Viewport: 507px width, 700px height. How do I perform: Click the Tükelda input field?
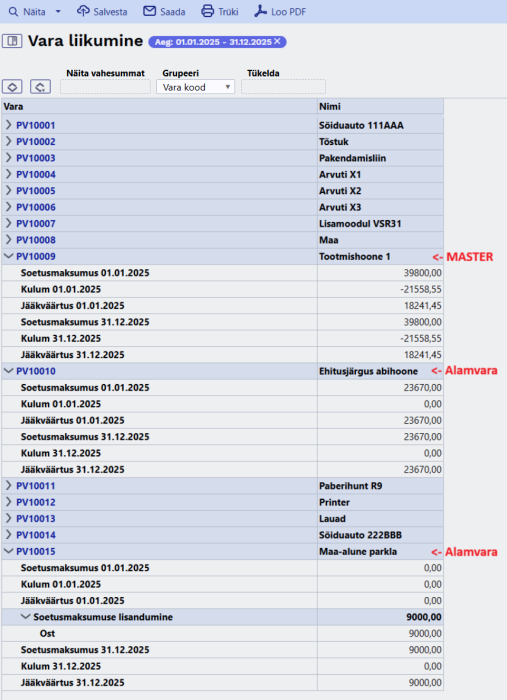point(283,87)
